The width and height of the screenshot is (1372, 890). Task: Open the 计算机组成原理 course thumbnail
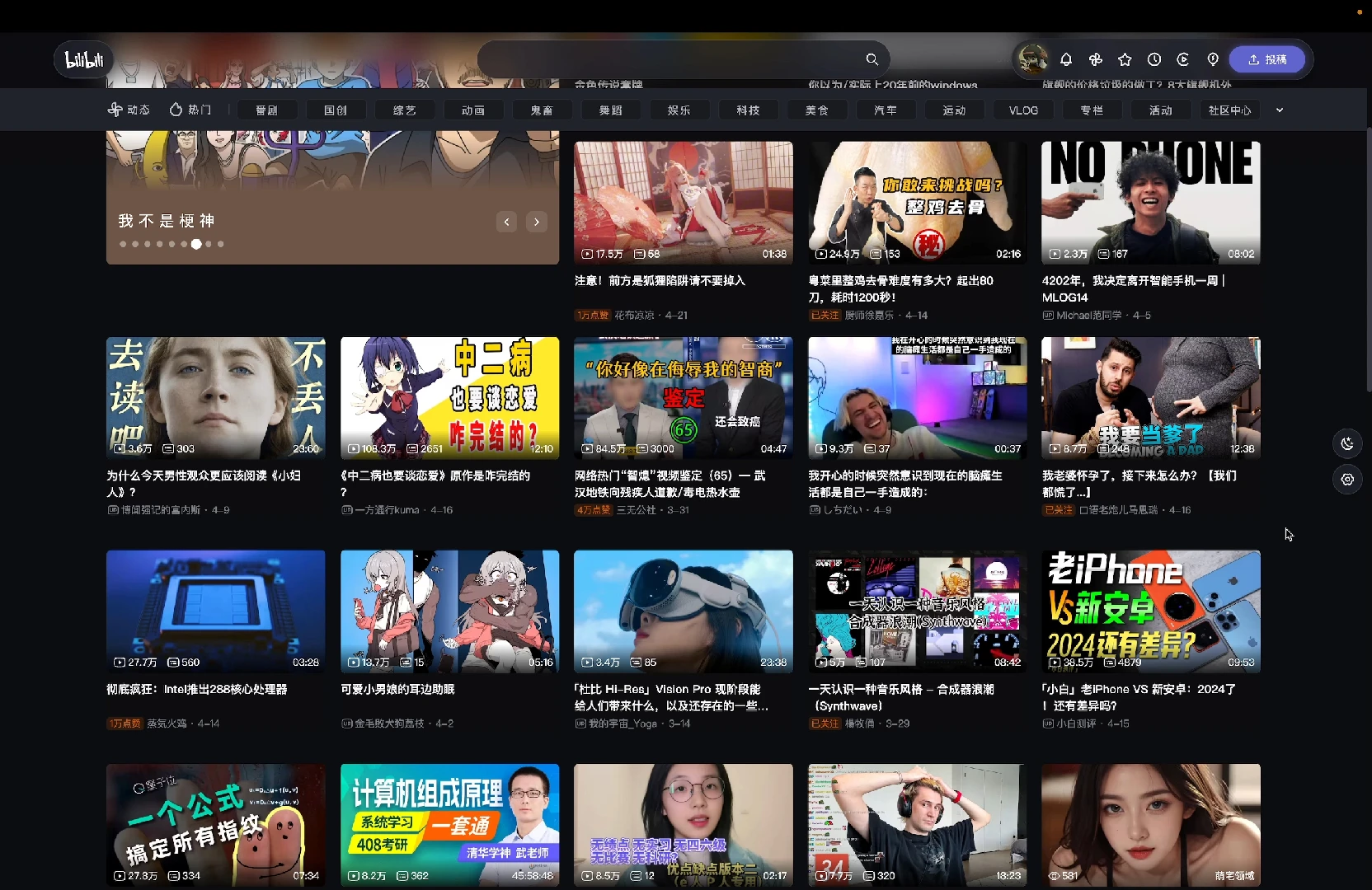[449, 825]
